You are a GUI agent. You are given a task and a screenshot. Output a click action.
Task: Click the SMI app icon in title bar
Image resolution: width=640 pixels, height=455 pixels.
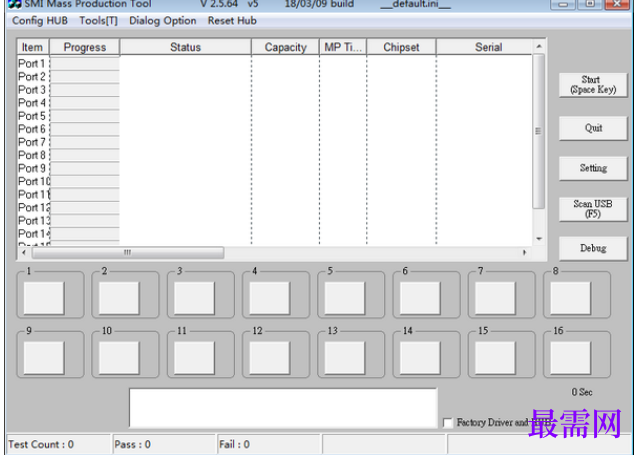[15, 4]
